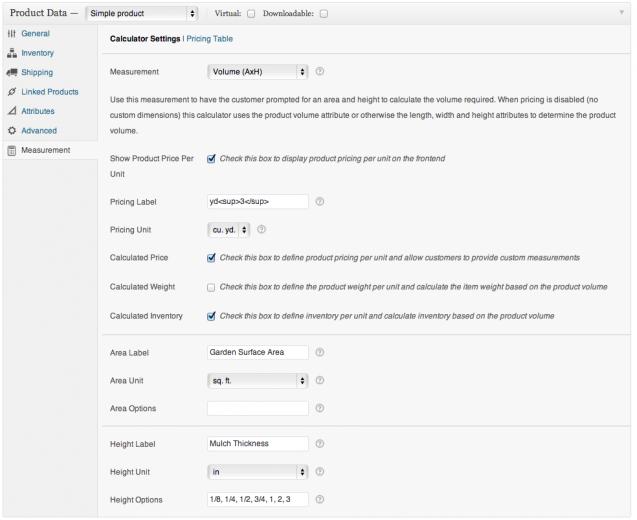
Task: Click the Calculated Weight label text
Action: click(x=142, y=287)
